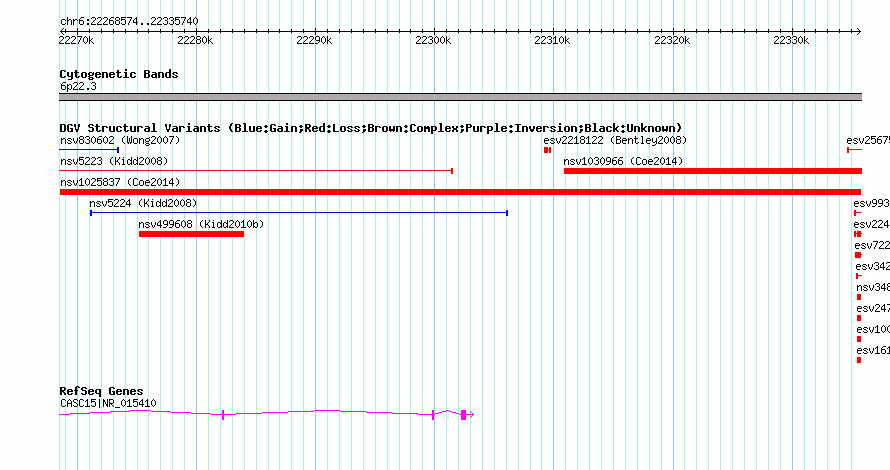Click the esv2567 variant label at top right

click(868, 140)
